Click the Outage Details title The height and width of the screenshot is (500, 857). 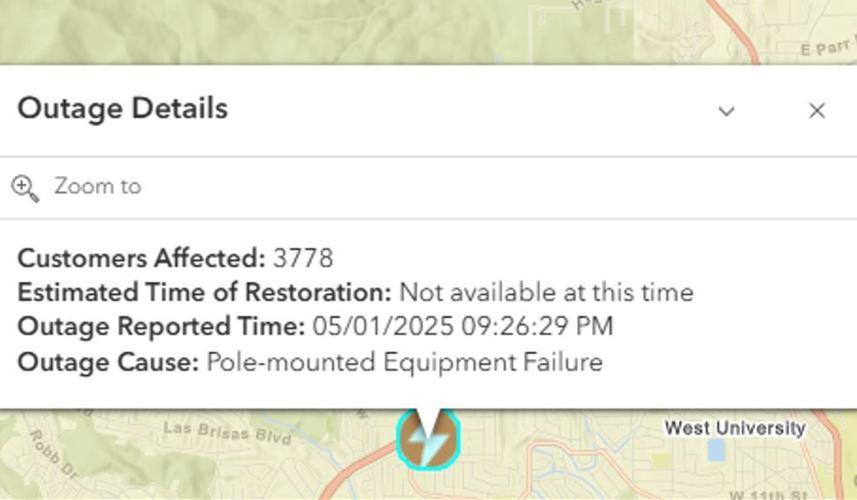123,108
